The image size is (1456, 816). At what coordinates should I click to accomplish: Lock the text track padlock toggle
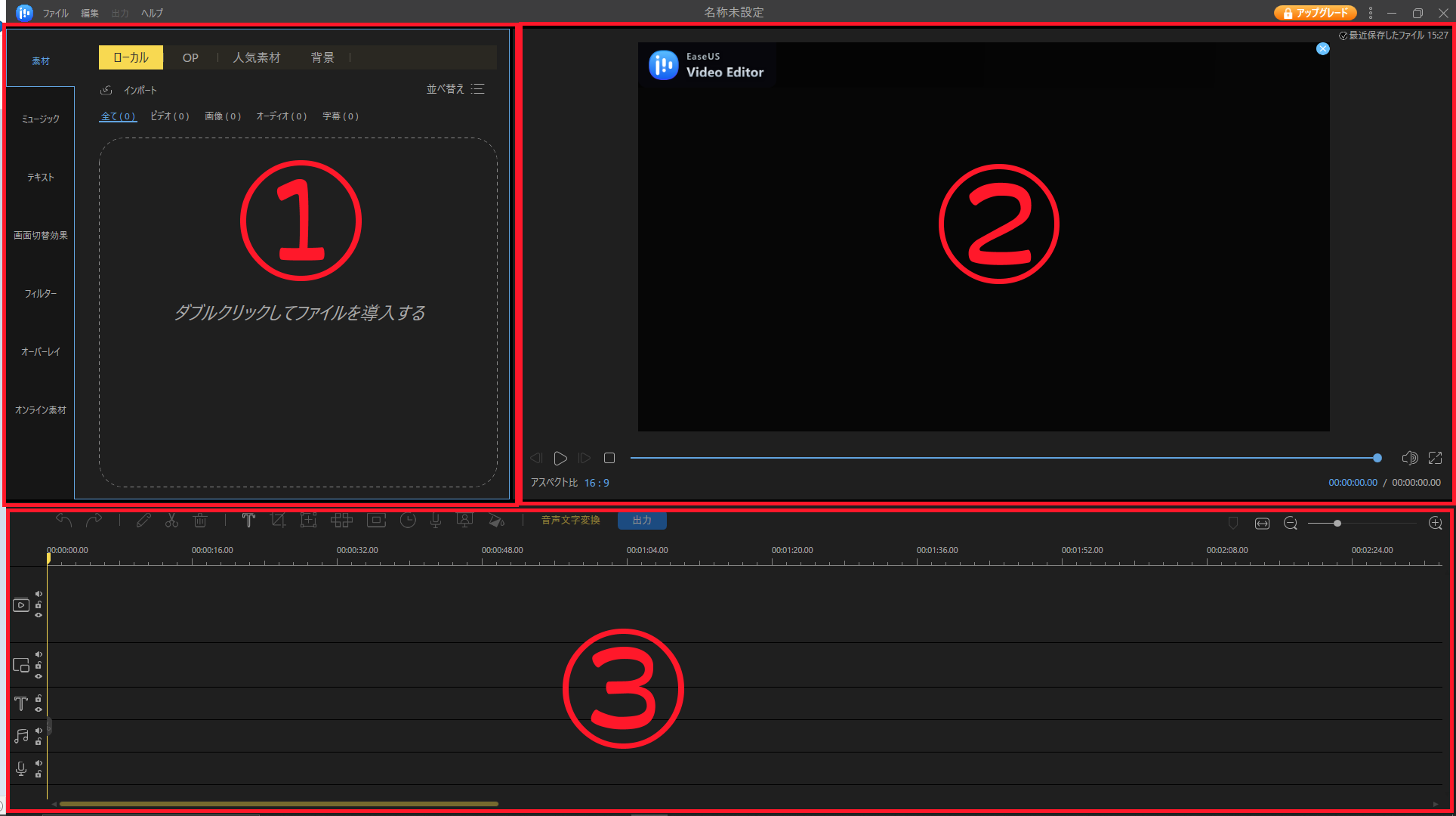[x=39, y=699]
